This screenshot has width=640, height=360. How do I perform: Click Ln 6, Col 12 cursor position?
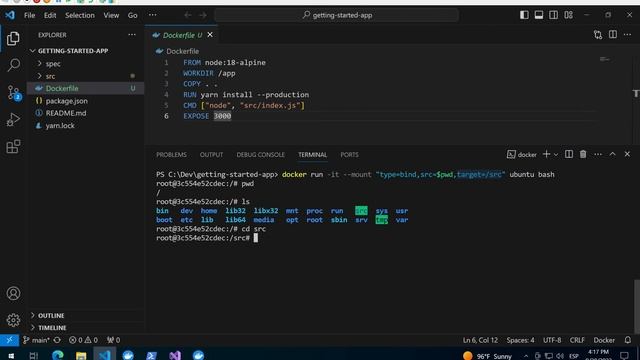[x=480, y=340]
